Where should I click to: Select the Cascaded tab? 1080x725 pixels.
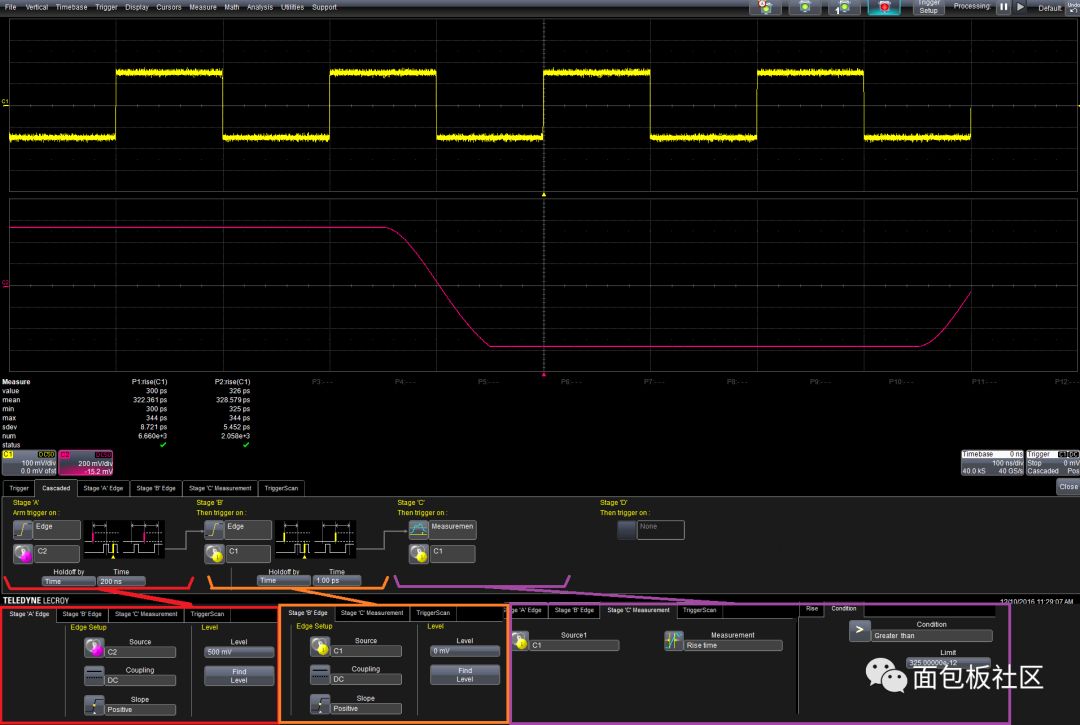click(56, 488)
